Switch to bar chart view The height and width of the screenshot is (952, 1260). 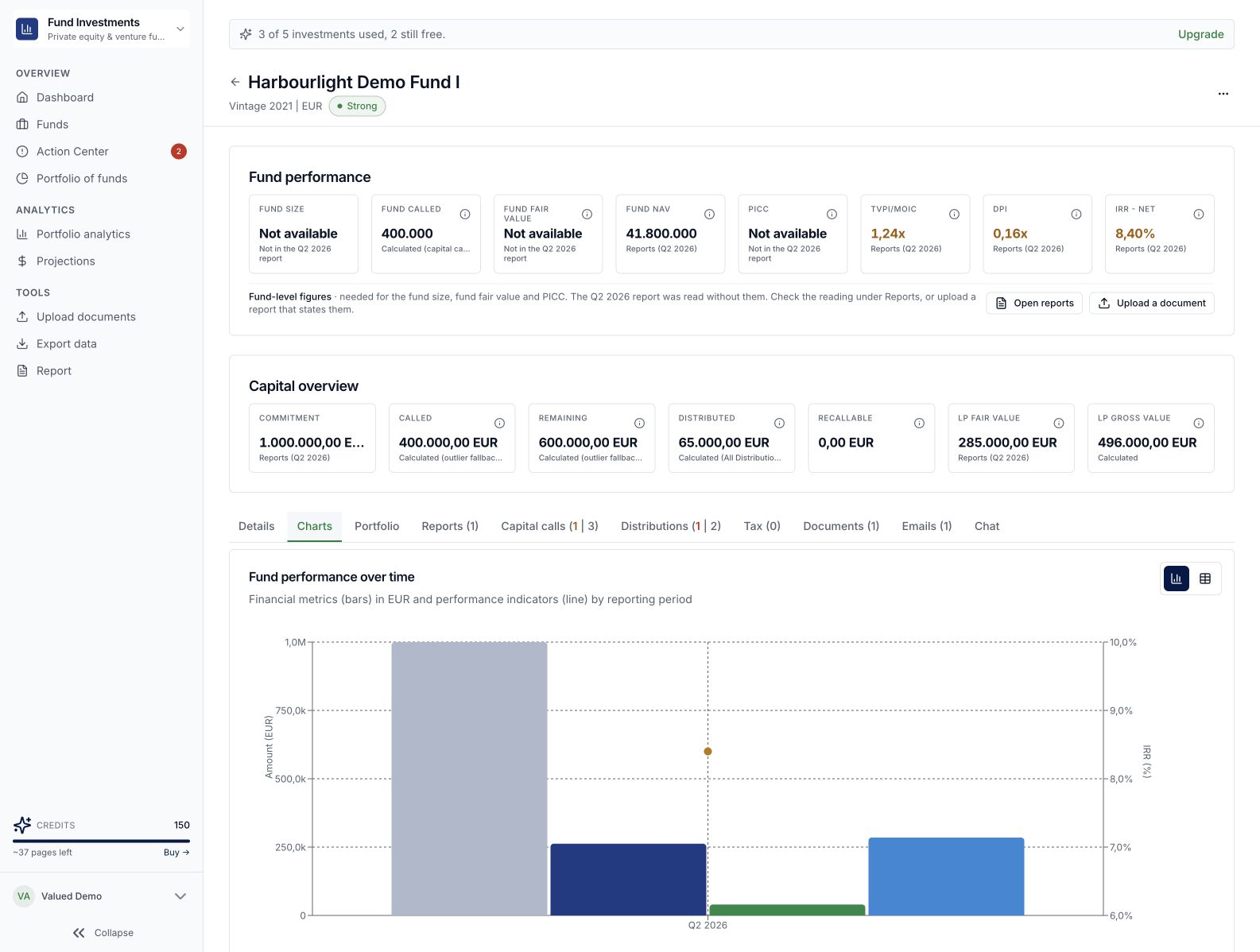coord(1177,579)
